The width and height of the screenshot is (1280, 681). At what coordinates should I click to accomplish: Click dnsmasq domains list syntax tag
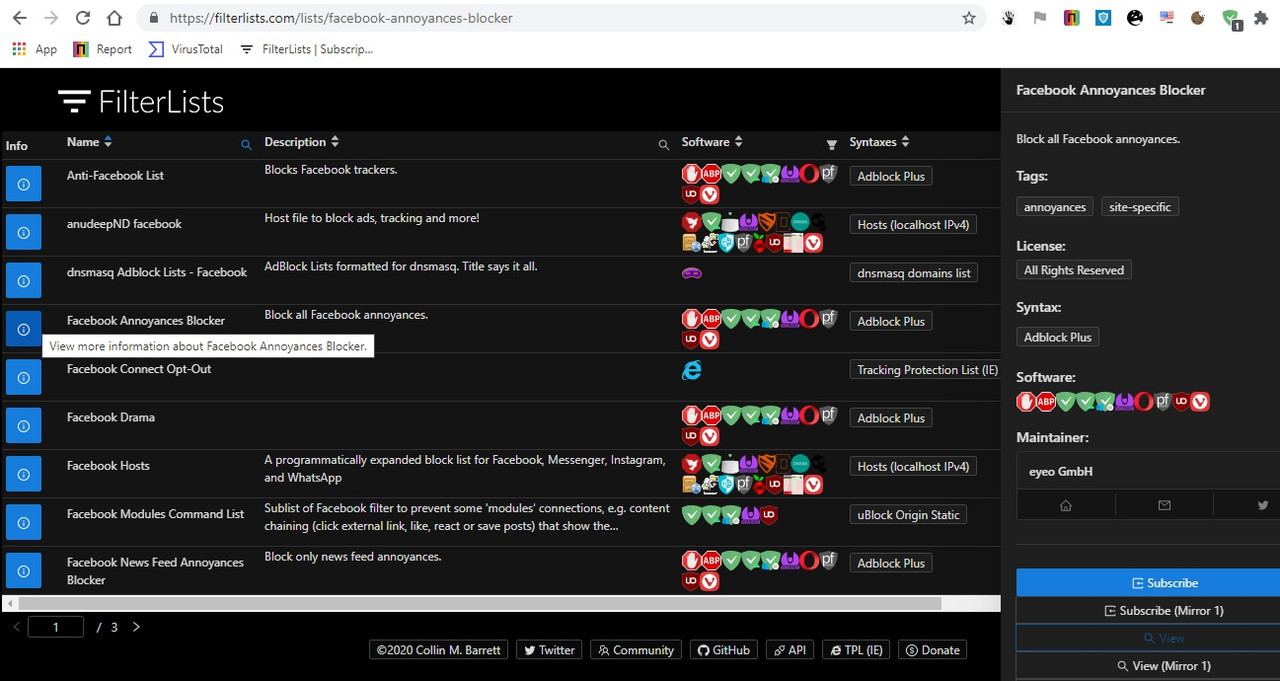pyautogui.click(x=914, y=273)
